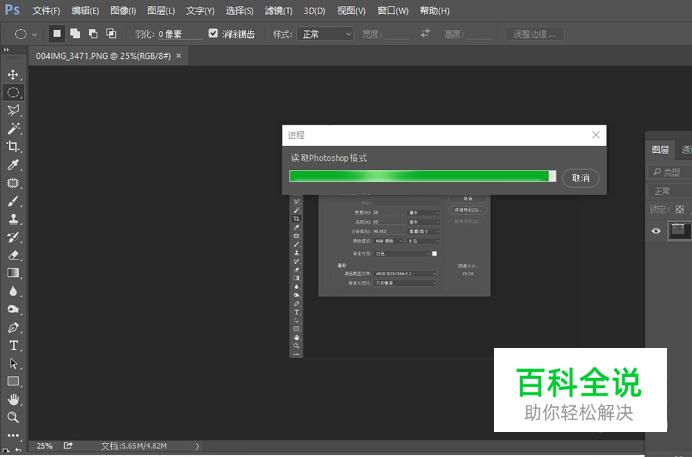Open the 帮助(H) menu
Image resolution: width=692 pixels, height=457 pixels.
click(435, 11)
